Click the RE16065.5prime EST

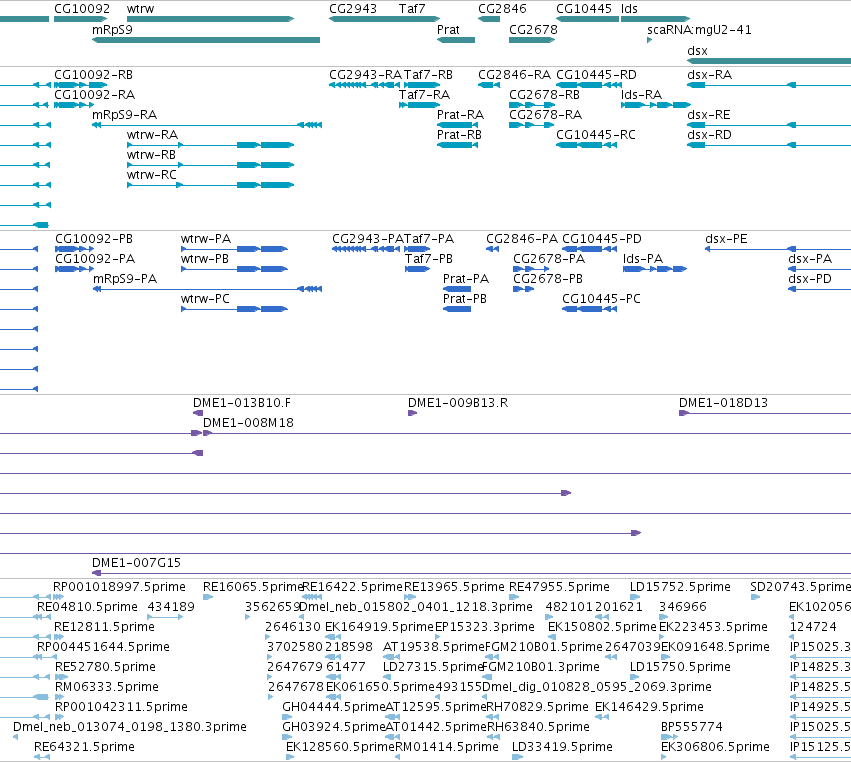click(x=208, y=597)
